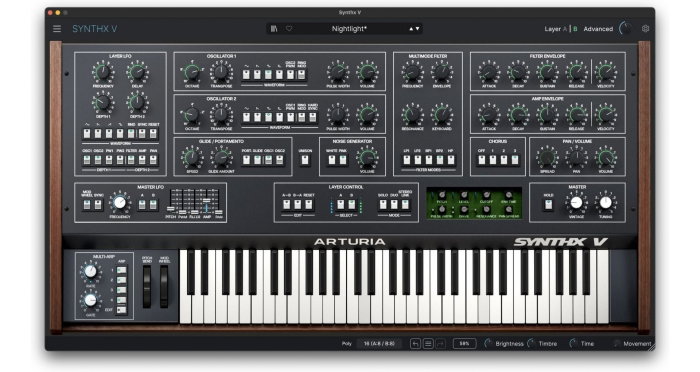This screenshot has width=700, height=372.
Task: Toggle Layer LFO sine waveform switch
Action: point(87,134)
